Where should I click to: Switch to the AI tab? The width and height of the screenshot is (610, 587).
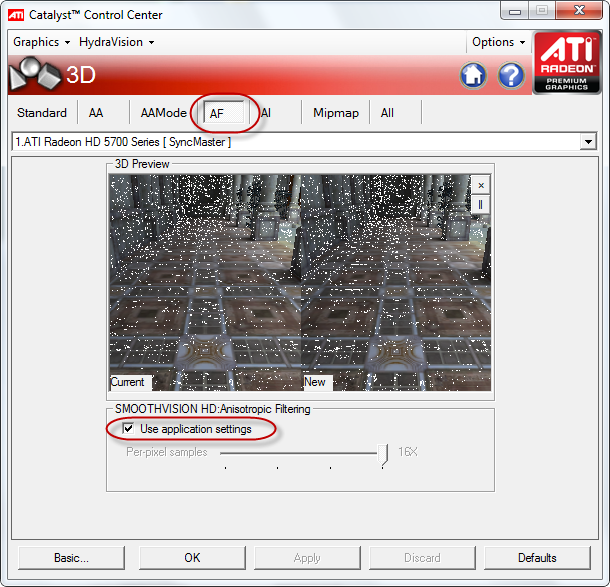coord(266,113)
